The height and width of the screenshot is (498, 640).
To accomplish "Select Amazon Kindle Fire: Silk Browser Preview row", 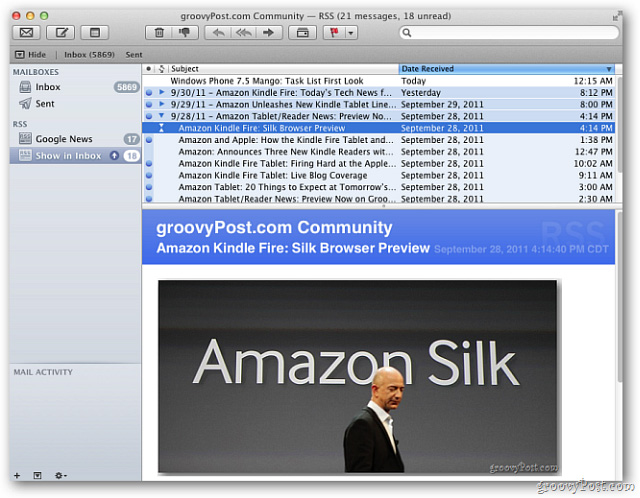I will click(x=378, y=128).
